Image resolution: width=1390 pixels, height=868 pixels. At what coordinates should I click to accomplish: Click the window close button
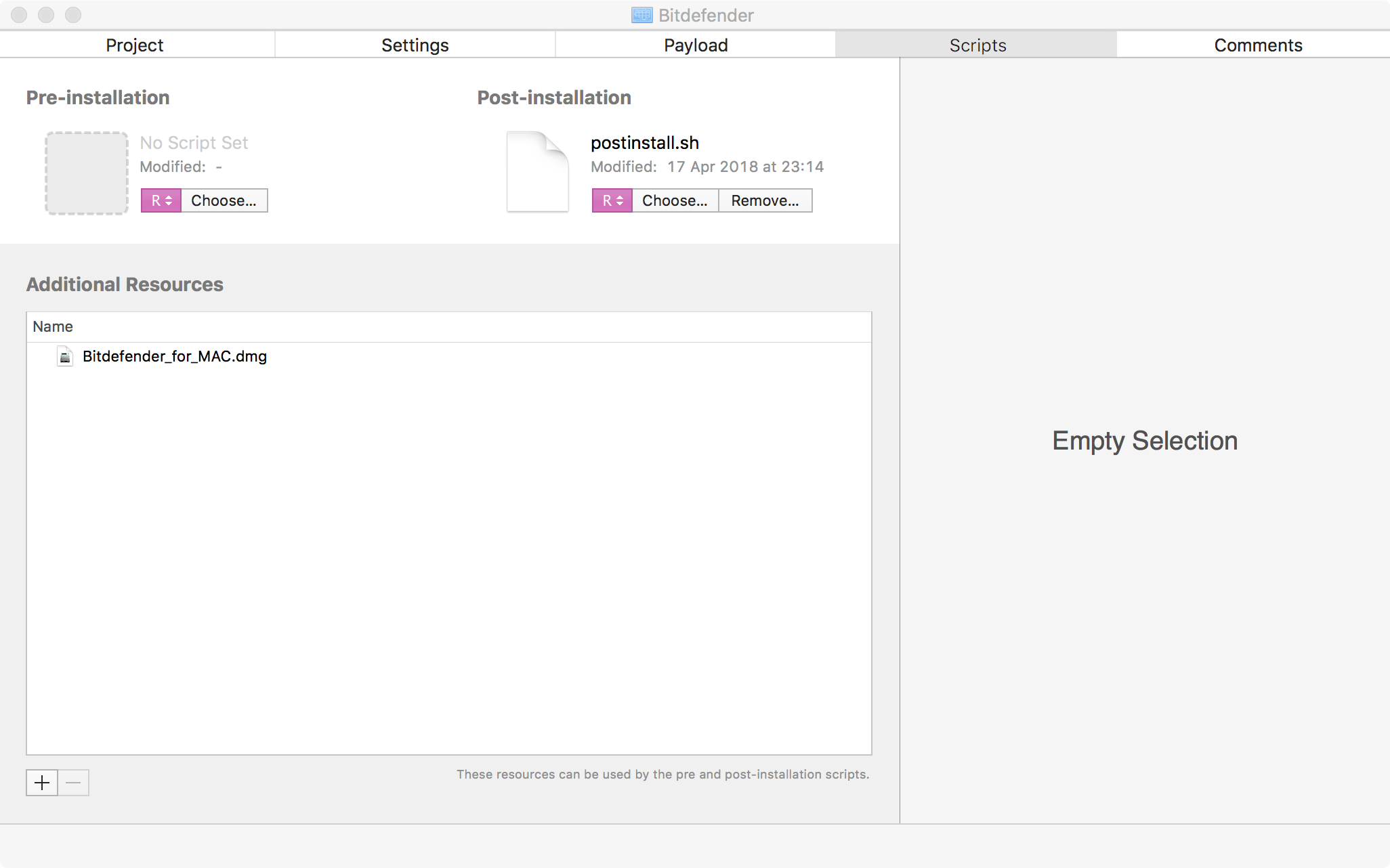coord(19,14)
